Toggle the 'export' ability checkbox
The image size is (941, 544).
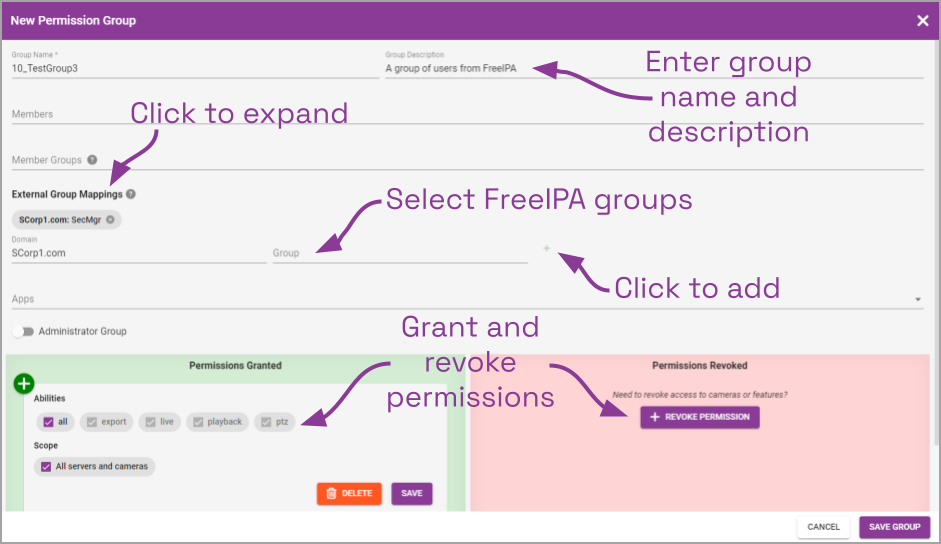click(92, 422)
